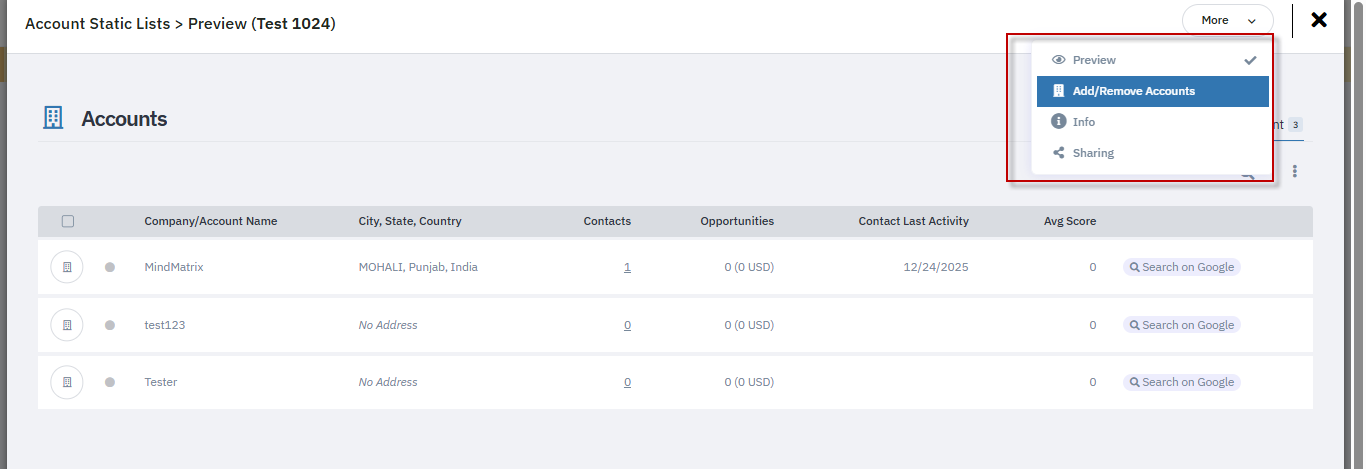Image resolution: width=1366 pixels, height=469 pixels.
Task: Close the preview with the X icon
Action: [1319, 20]
